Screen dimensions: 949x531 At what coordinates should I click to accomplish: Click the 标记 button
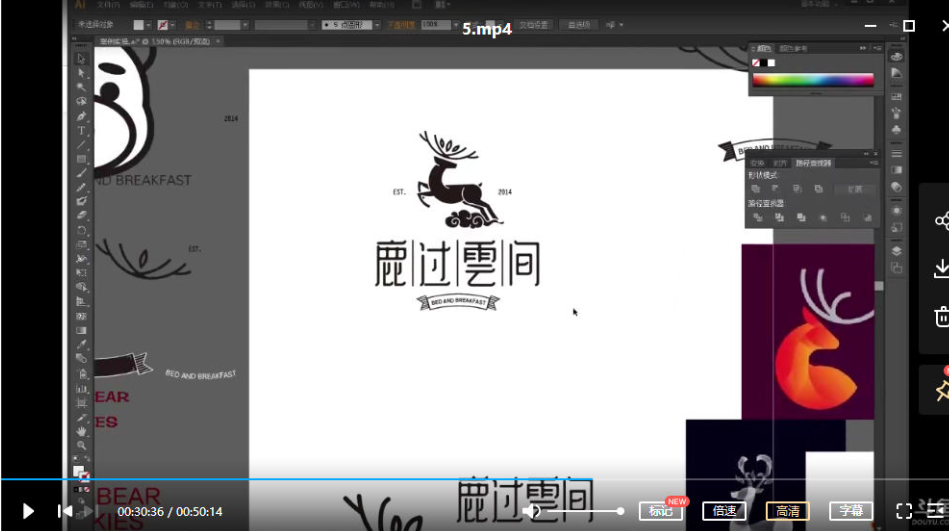click(x=660, y=511)
